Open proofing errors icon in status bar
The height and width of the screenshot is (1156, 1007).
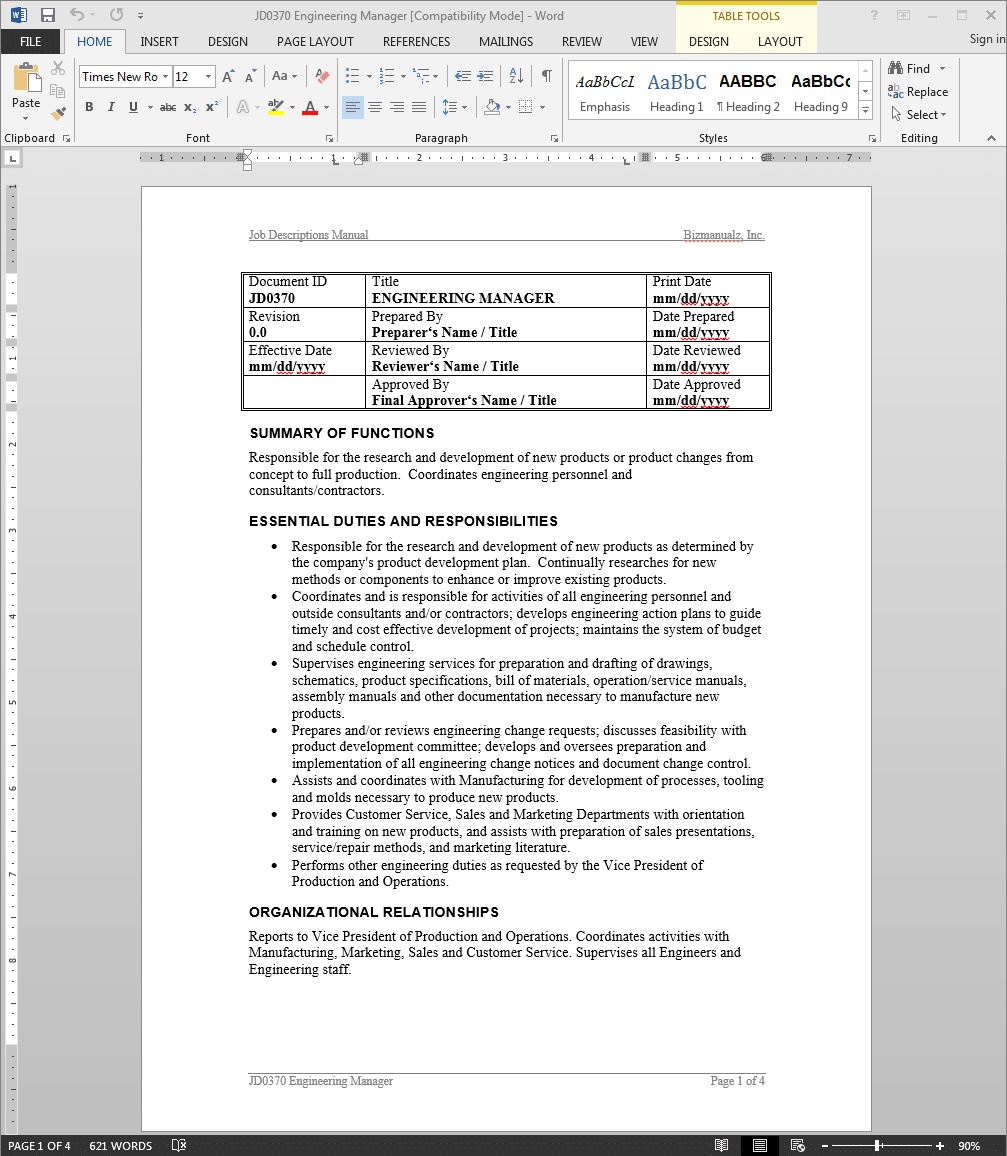point(179,1145)
